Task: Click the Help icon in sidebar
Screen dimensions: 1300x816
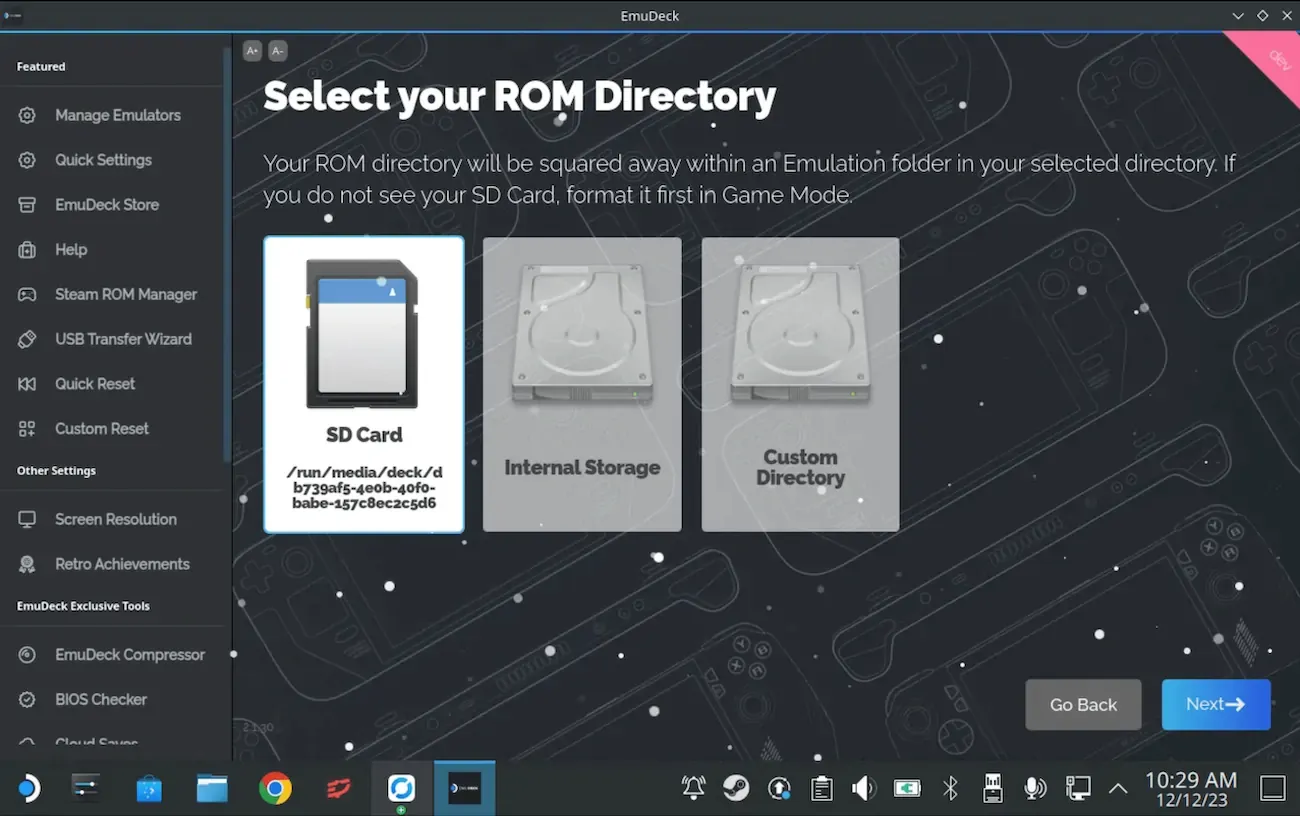Action: [27, 250]
